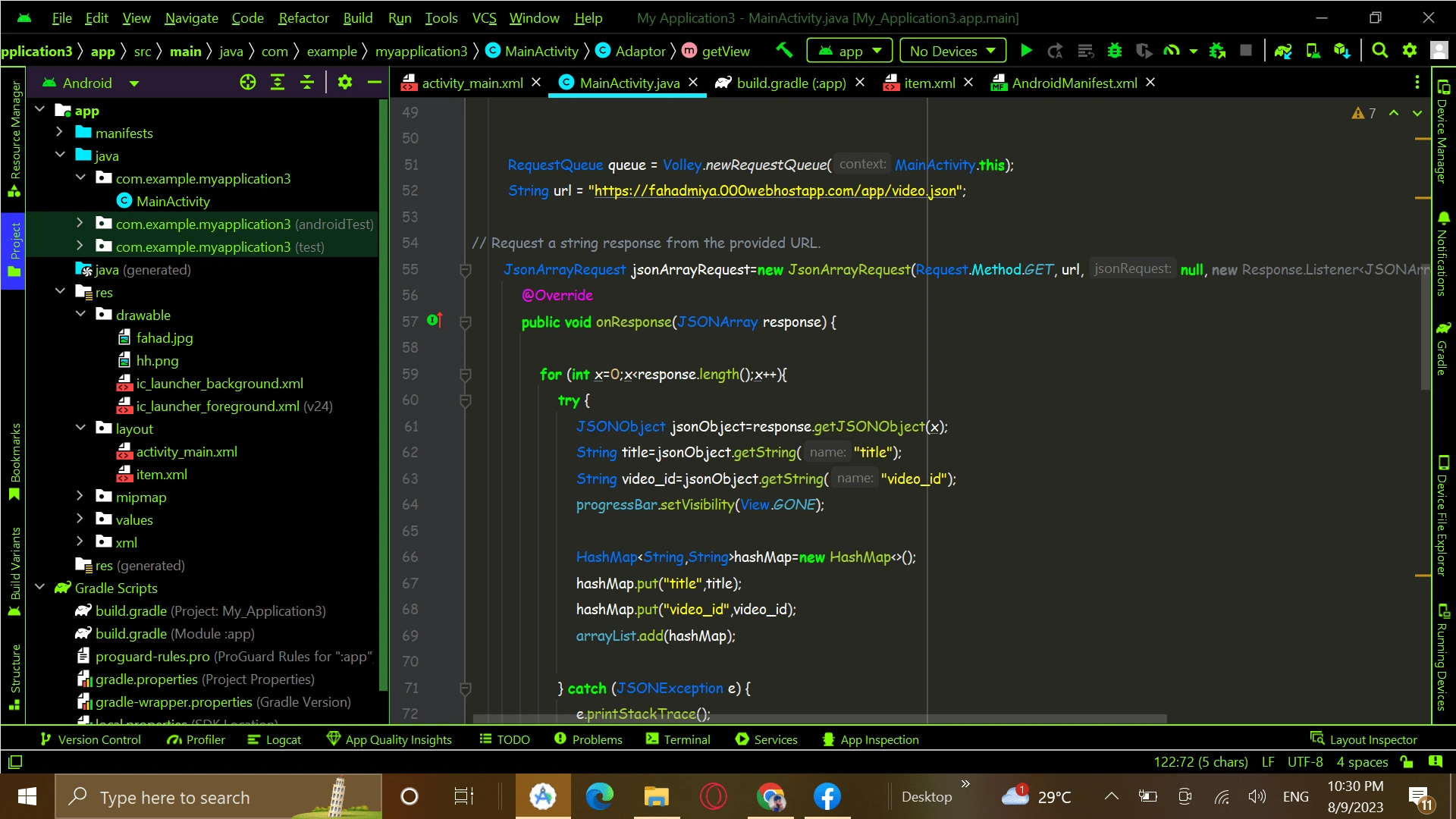Screen dimensions: 1456x819
Task: Run the app with the green play button
Action: 1026,51
